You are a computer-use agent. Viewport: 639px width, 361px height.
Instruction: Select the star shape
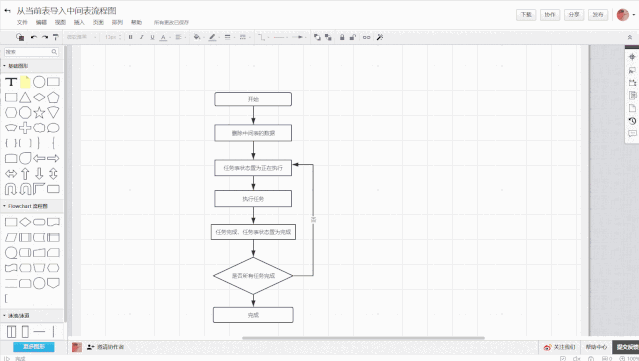coord(39,112)
